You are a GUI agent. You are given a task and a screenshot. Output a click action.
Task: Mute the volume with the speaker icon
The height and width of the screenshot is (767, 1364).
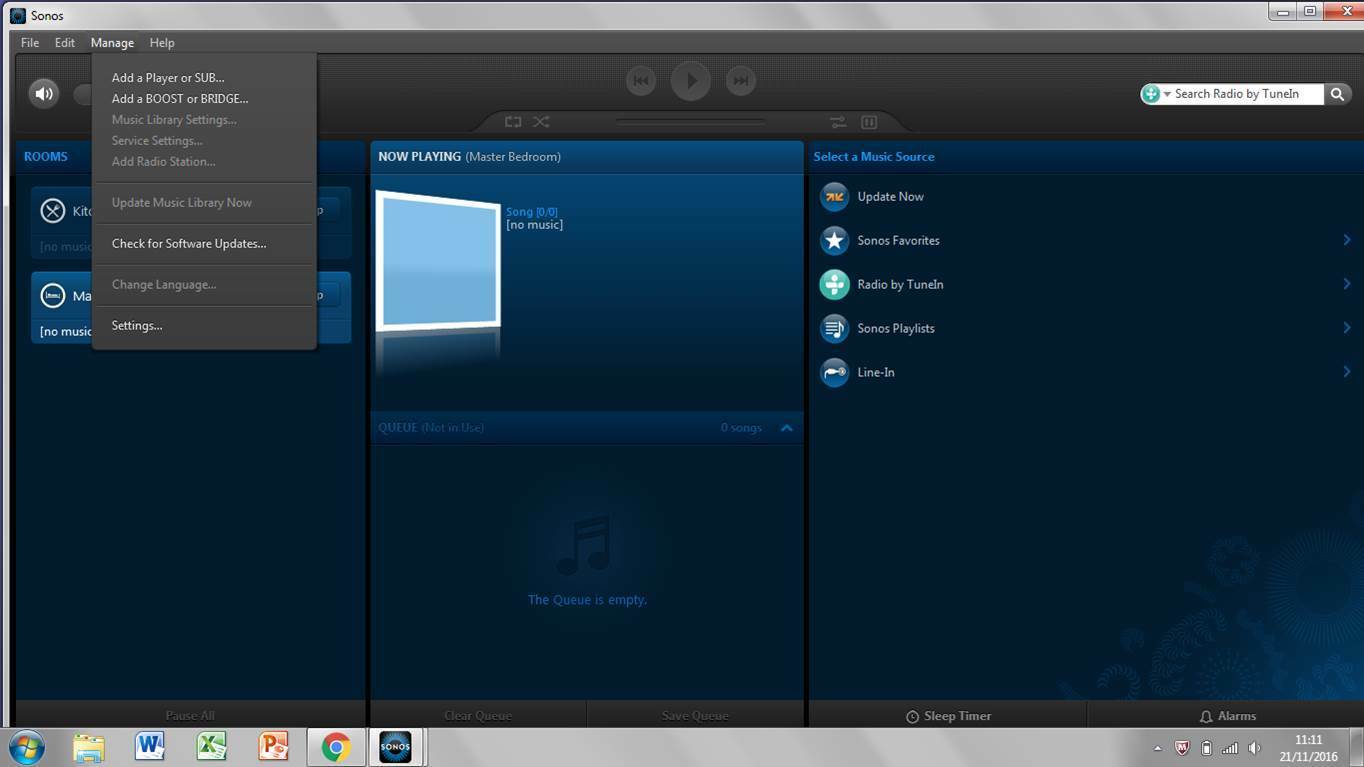(44, 93)
